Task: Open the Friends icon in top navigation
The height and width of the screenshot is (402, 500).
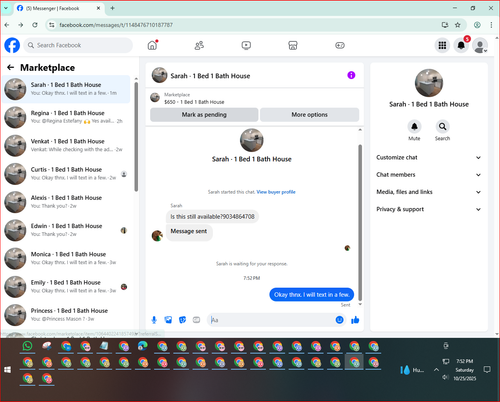Action: pos(199,45)
